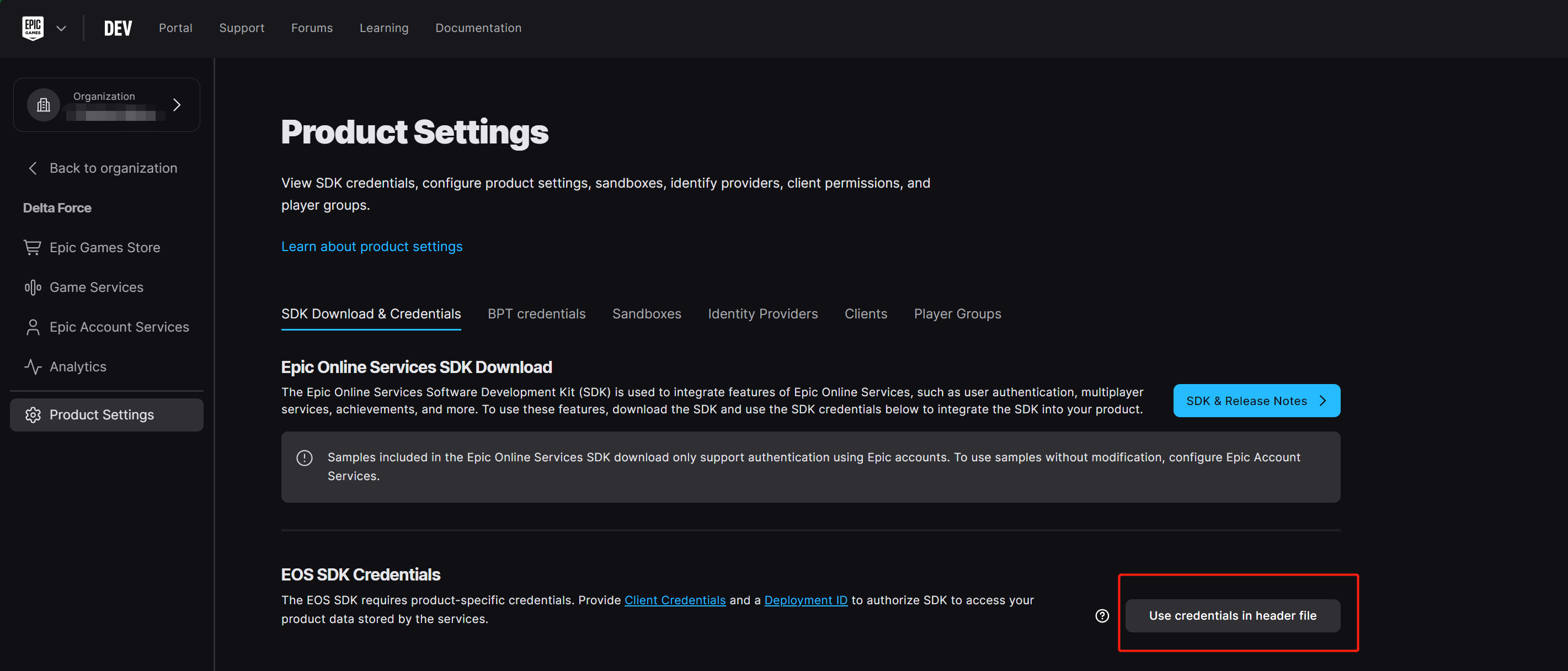The image size is (1568, 671).
Task: Click the Epic Account Services person icon
Action: click(x=33, y=327)
